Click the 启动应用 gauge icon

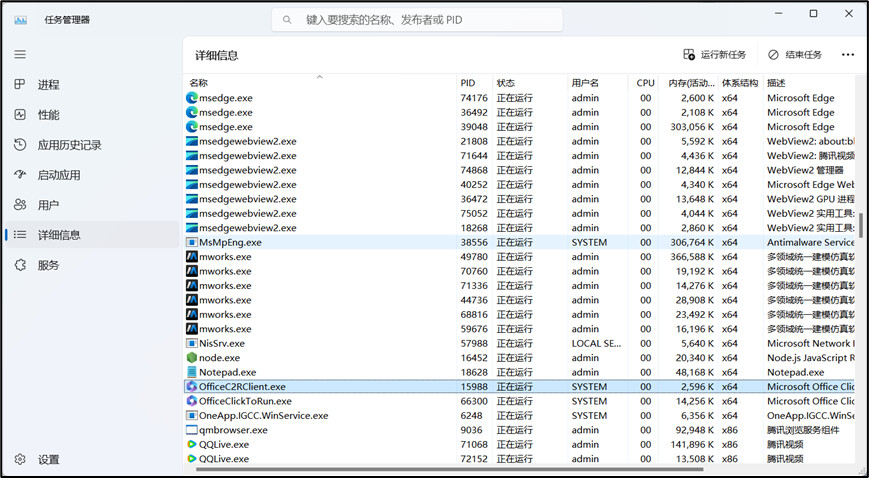20,175
